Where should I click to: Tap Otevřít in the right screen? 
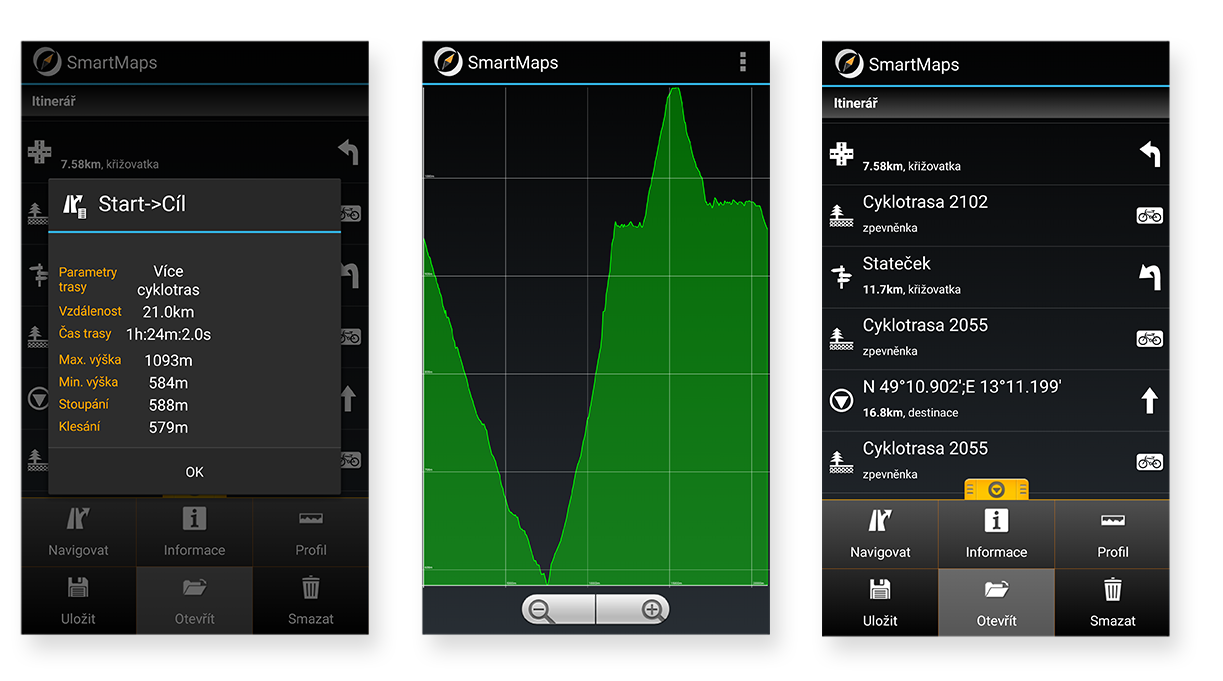tap(996, 603)
